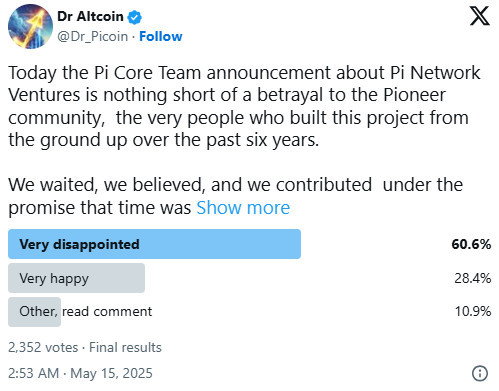The image size is (499, 391).
Task: Click the 60.6% poll result
Action: [471, 244]
